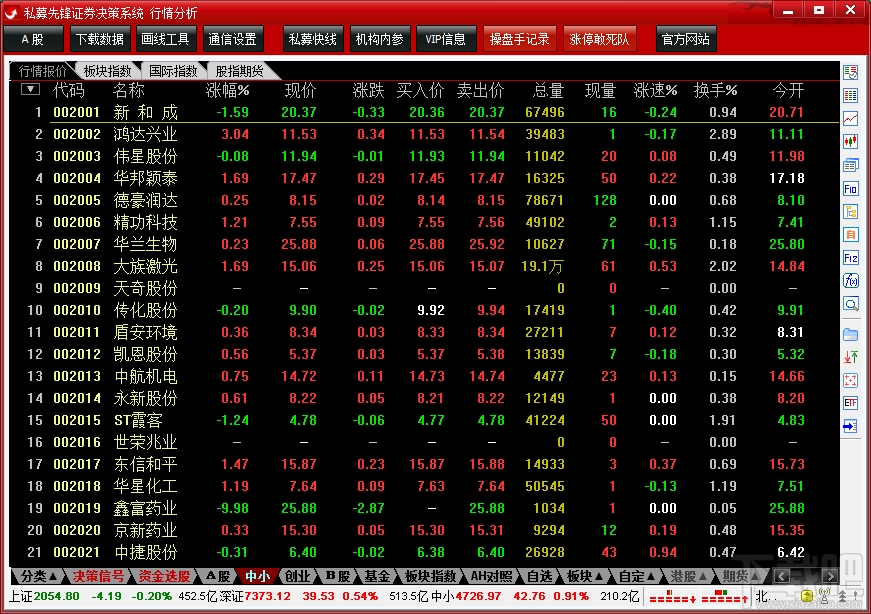Open the candlestick K-line chart icon
Screen dimensions: 871x614
[x=850, y=142]
